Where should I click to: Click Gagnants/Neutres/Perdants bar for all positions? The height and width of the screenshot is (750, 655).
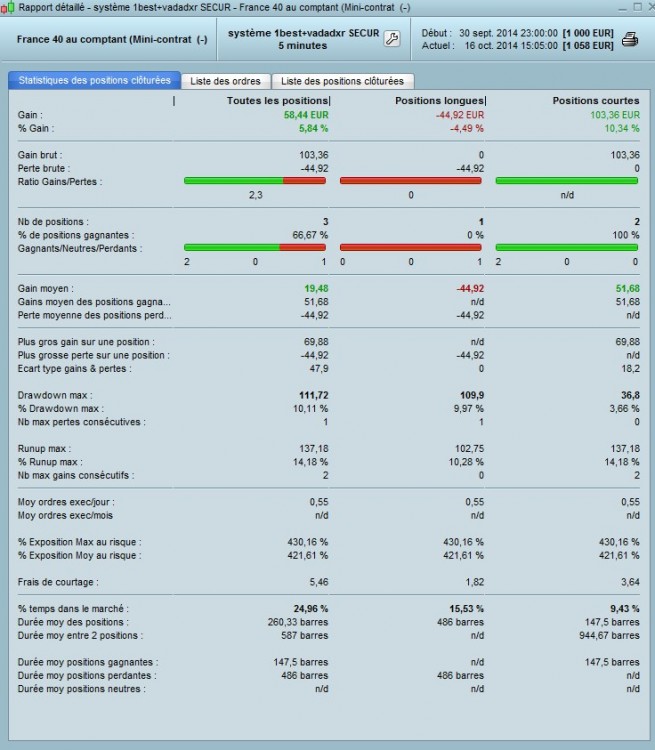coord(255,248)
